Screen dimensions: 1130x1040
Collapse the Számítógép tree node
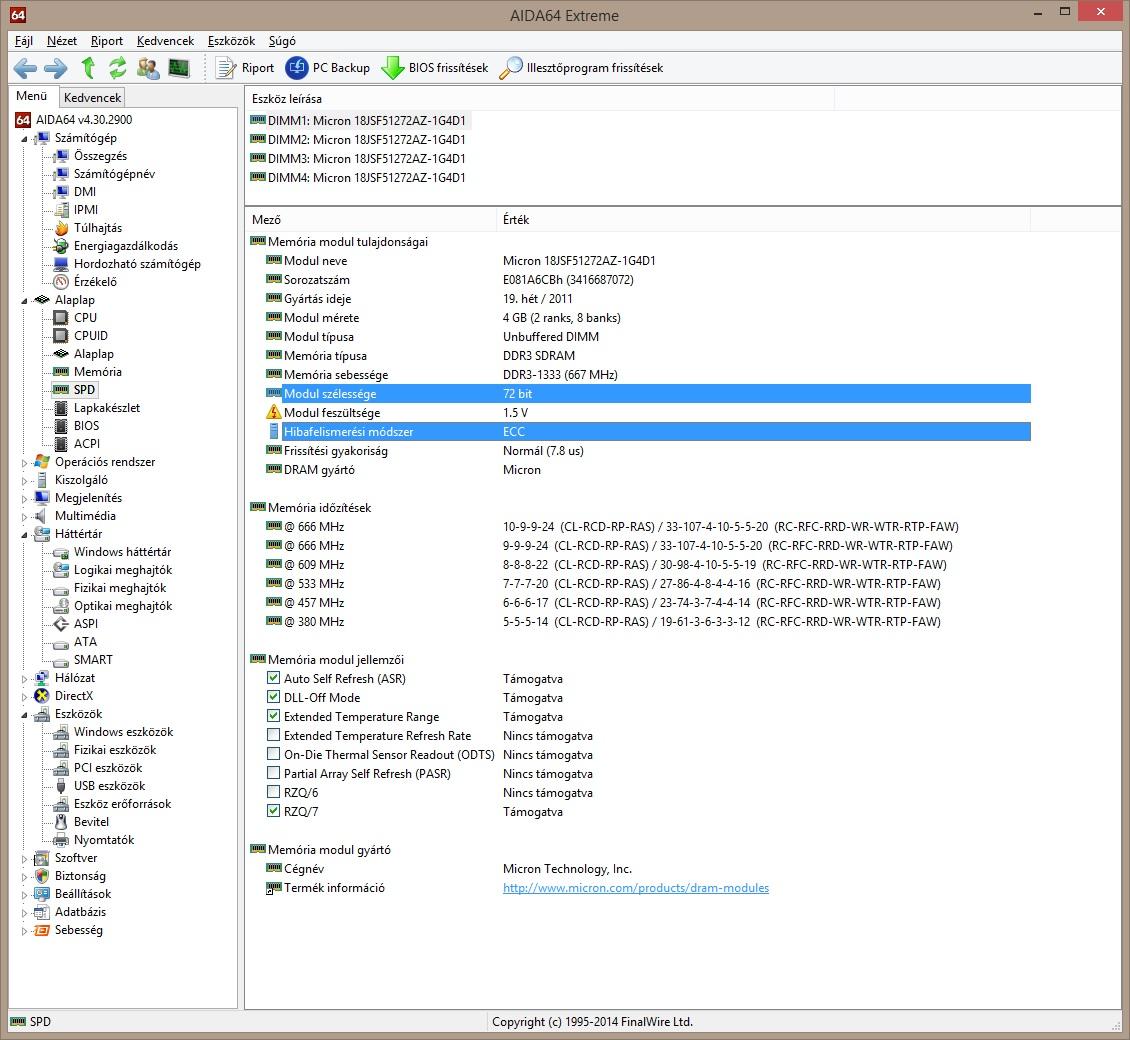pos(25,138)
